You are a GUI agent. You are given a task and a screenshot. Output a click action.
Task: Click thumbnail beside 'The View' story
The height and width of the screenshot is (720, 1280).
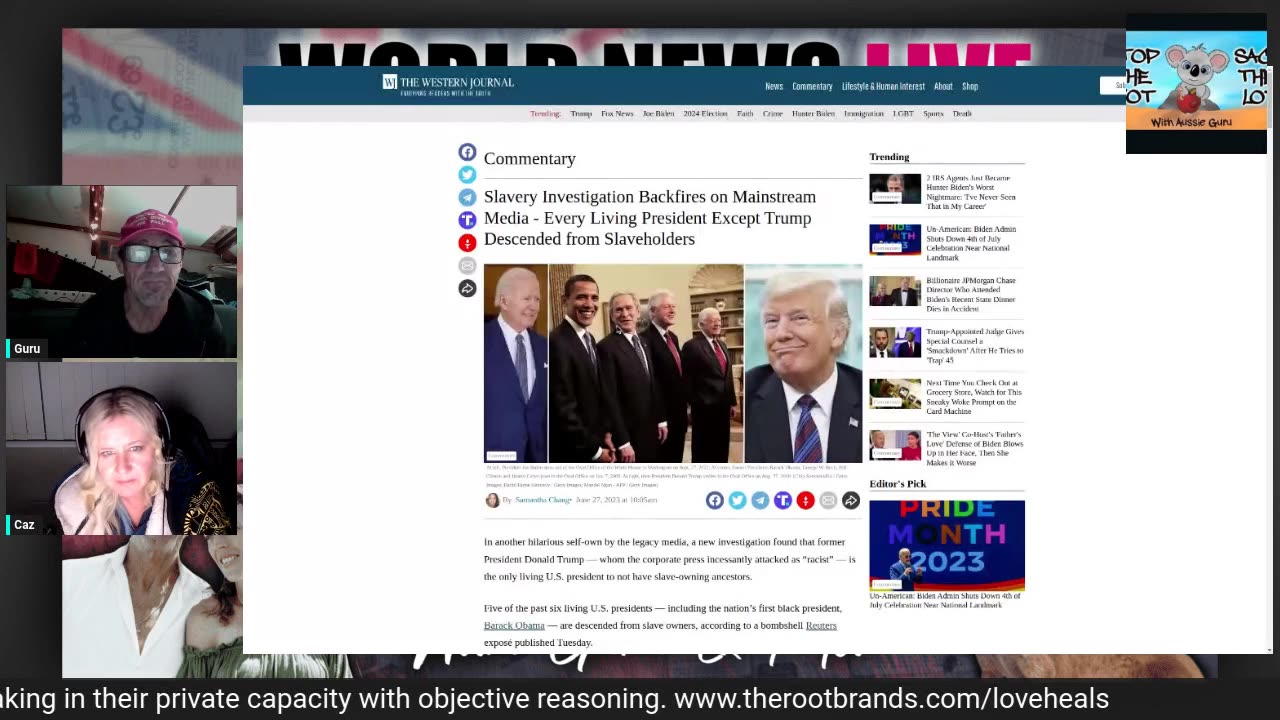pos(895,445)
